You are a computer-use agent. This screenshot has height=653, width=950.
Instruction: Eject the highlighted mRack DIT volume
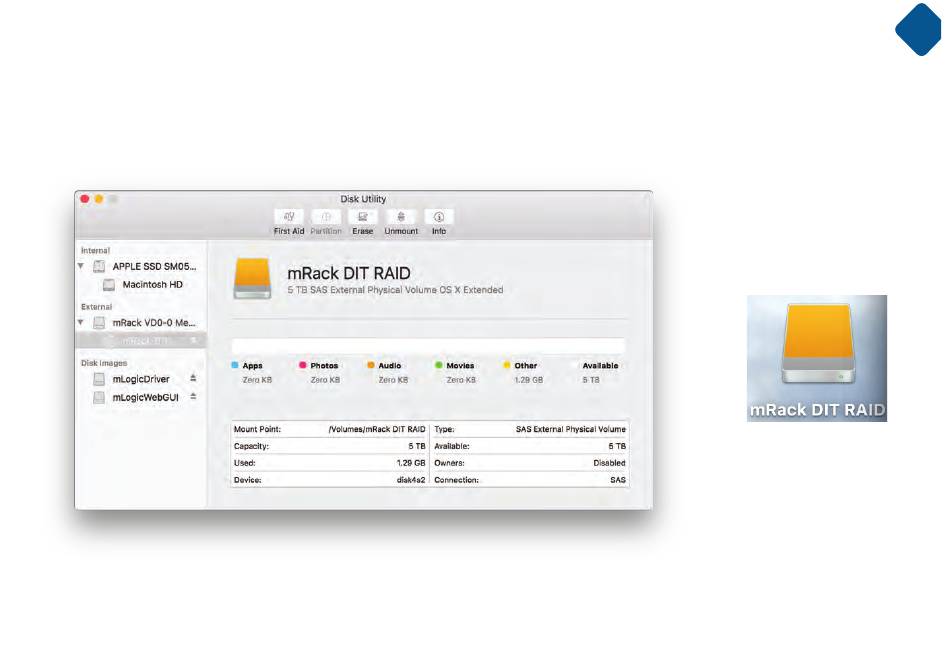pyautogui.click(x=193, y=340)
